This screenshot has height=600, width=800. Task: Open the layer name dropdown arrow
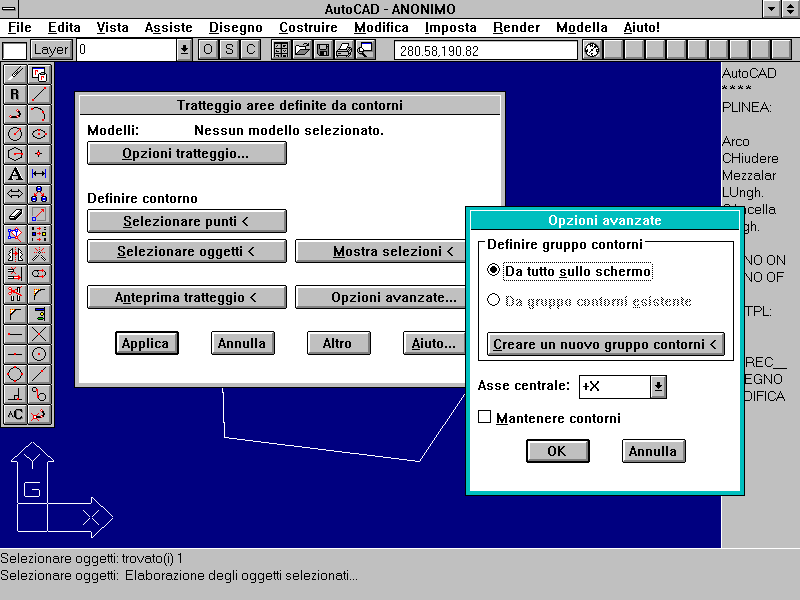(x=184, y=50)
